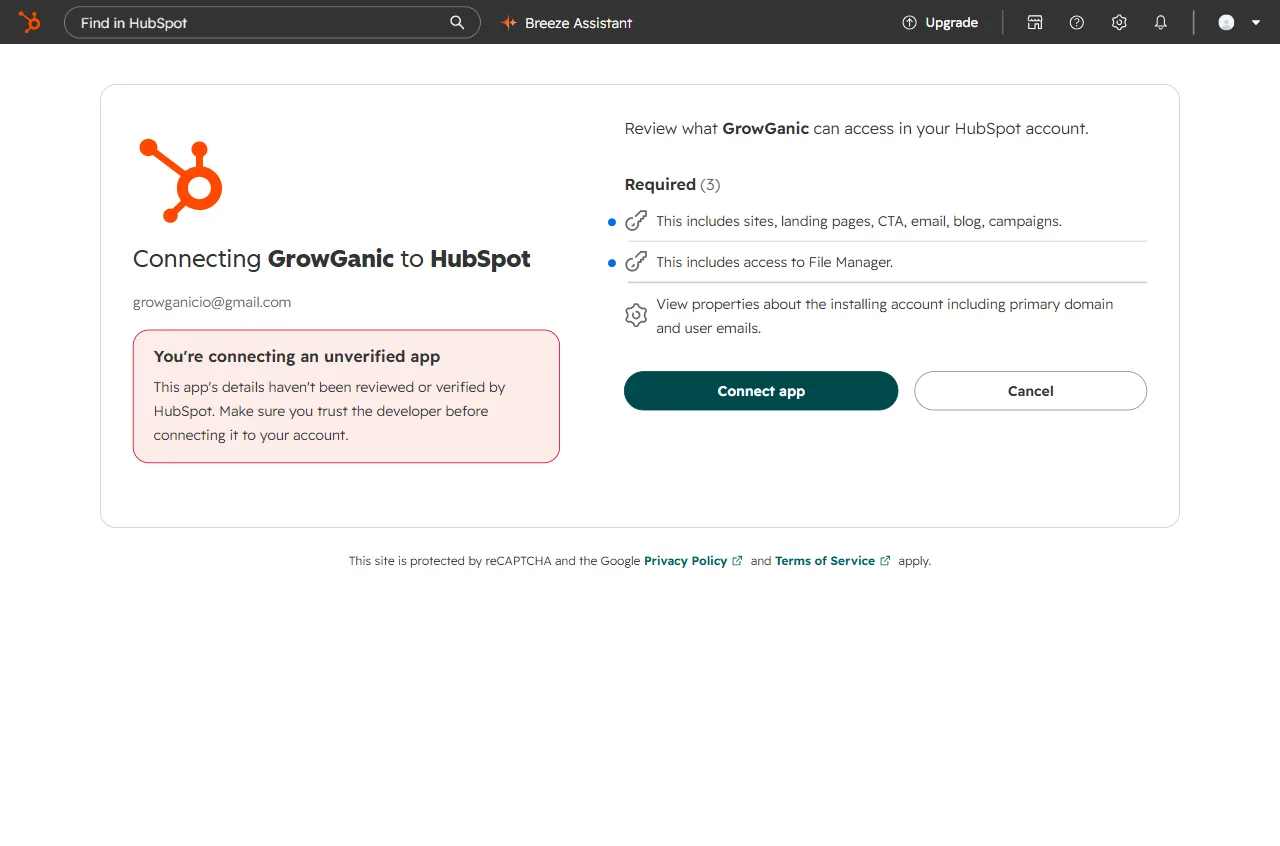Click the Connect app button
This screenshot has height=846, width=1280.
761,391
